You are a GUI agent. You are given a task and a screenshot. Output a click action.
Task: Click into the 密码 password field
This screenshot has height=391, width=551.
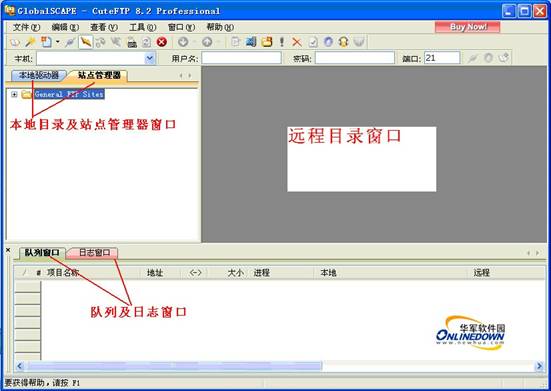pyautogui.click(x=355, y=58)
